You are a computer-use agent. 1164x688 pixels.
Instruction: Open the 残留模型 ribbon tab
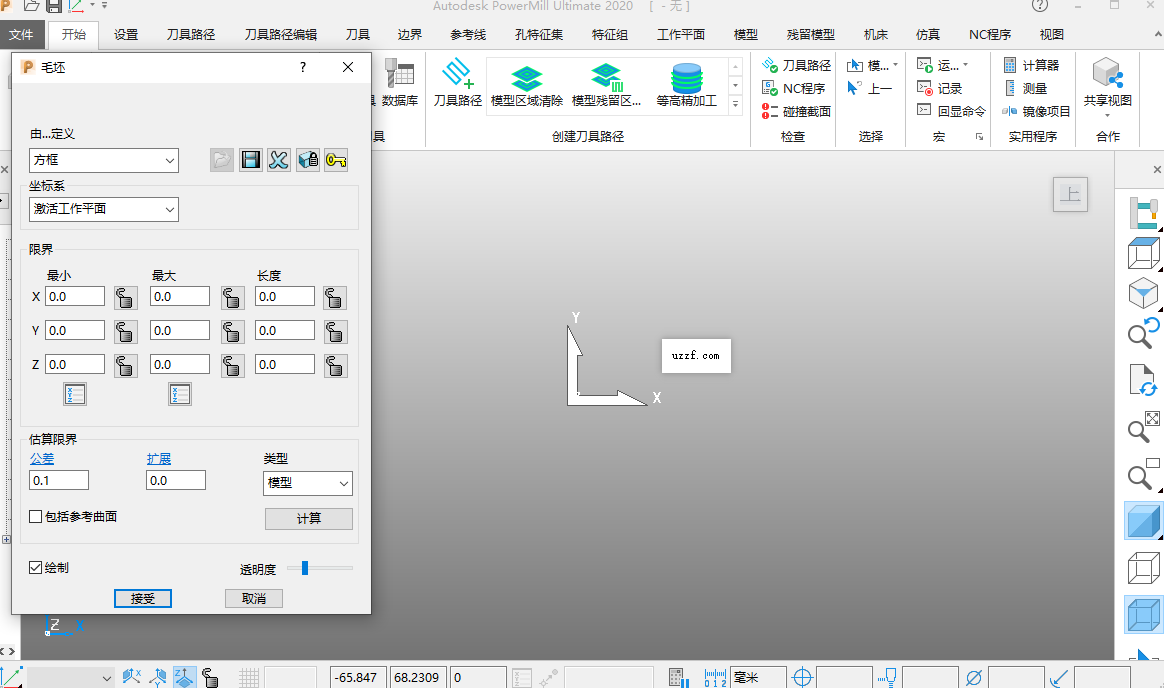point(809,33)
